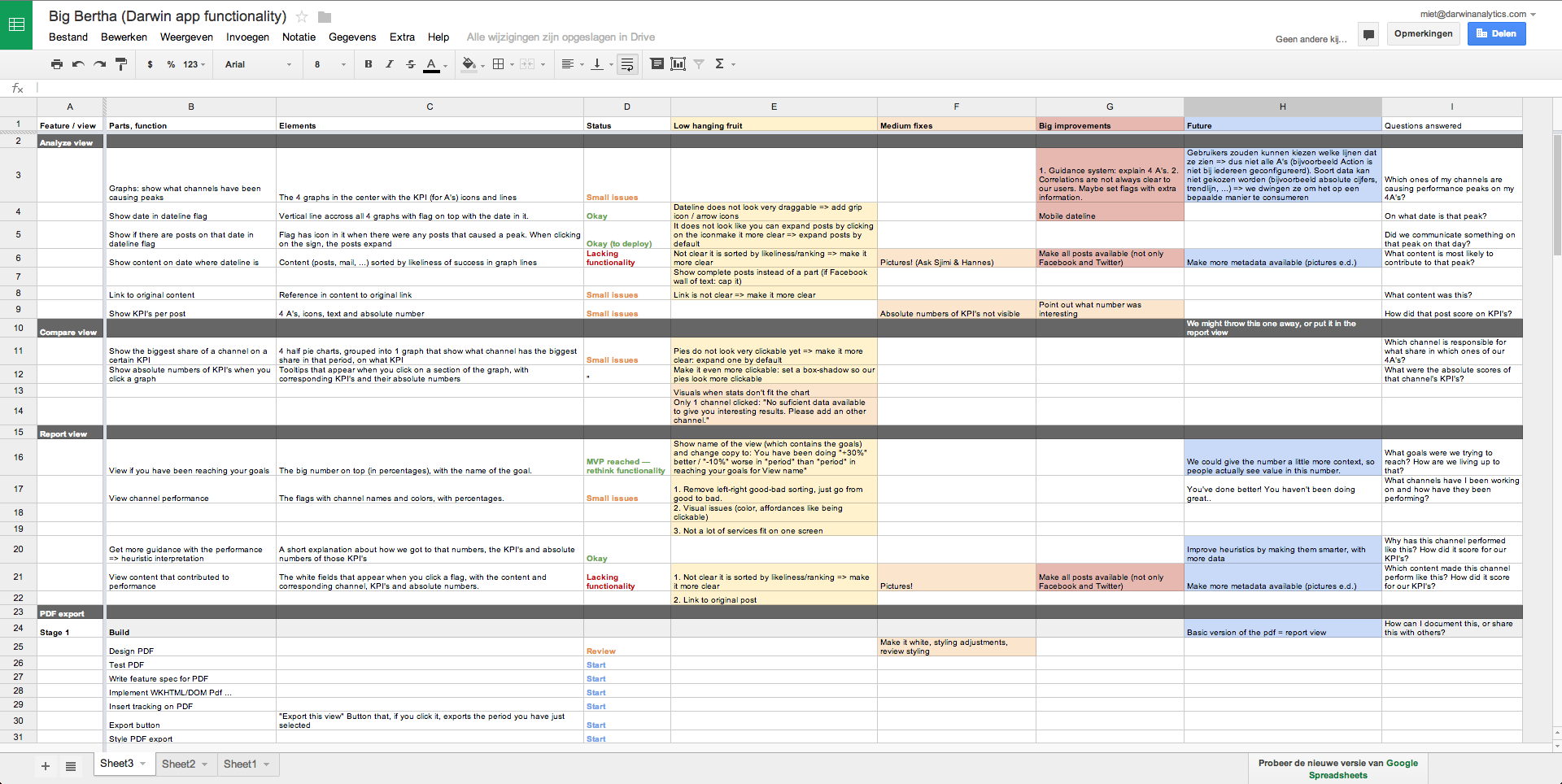Screen dimensions: 1562x784
Task: Click the document title Big Bertha
Action: click(167, 16)
